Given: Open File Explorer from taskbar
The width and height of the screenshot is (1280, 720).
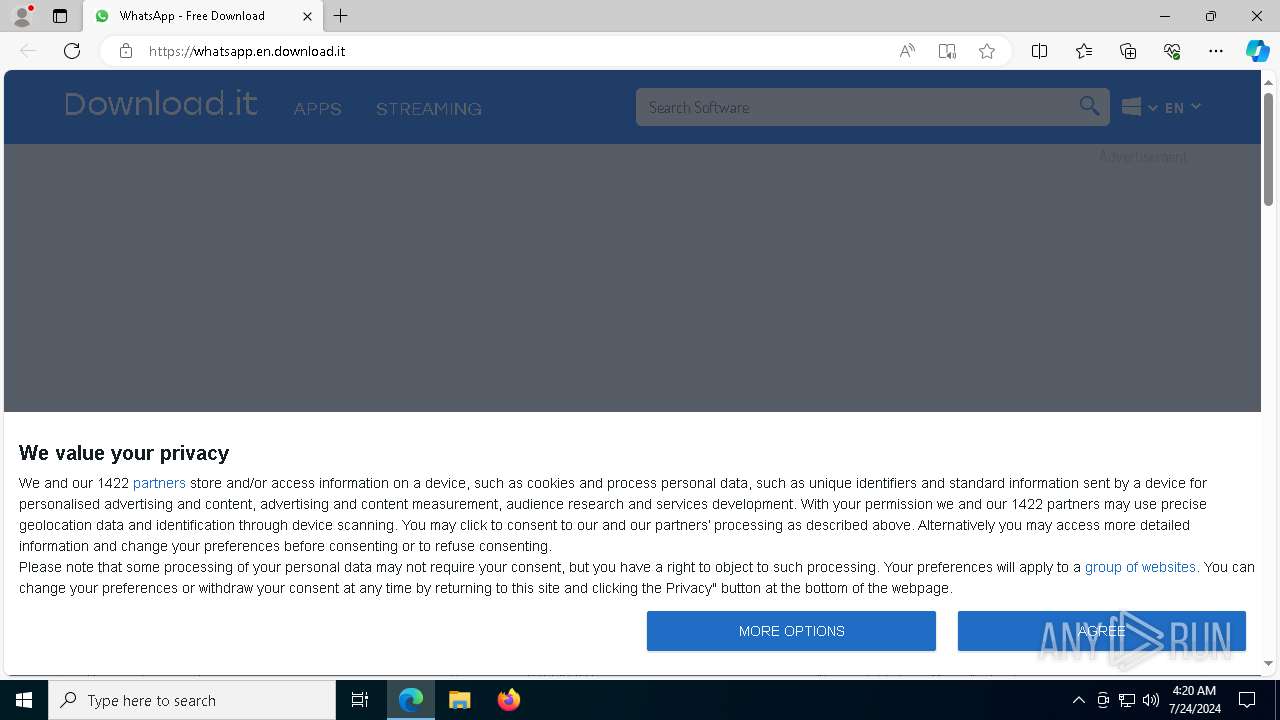Looking at the screenshot, I should 460,700.
